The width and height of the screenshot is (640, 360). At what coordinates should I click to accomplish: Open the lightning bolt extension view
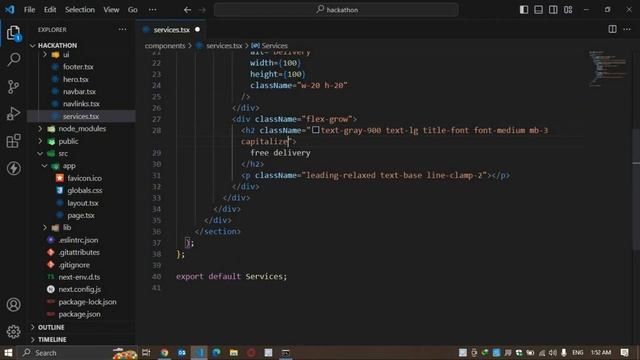13,168
